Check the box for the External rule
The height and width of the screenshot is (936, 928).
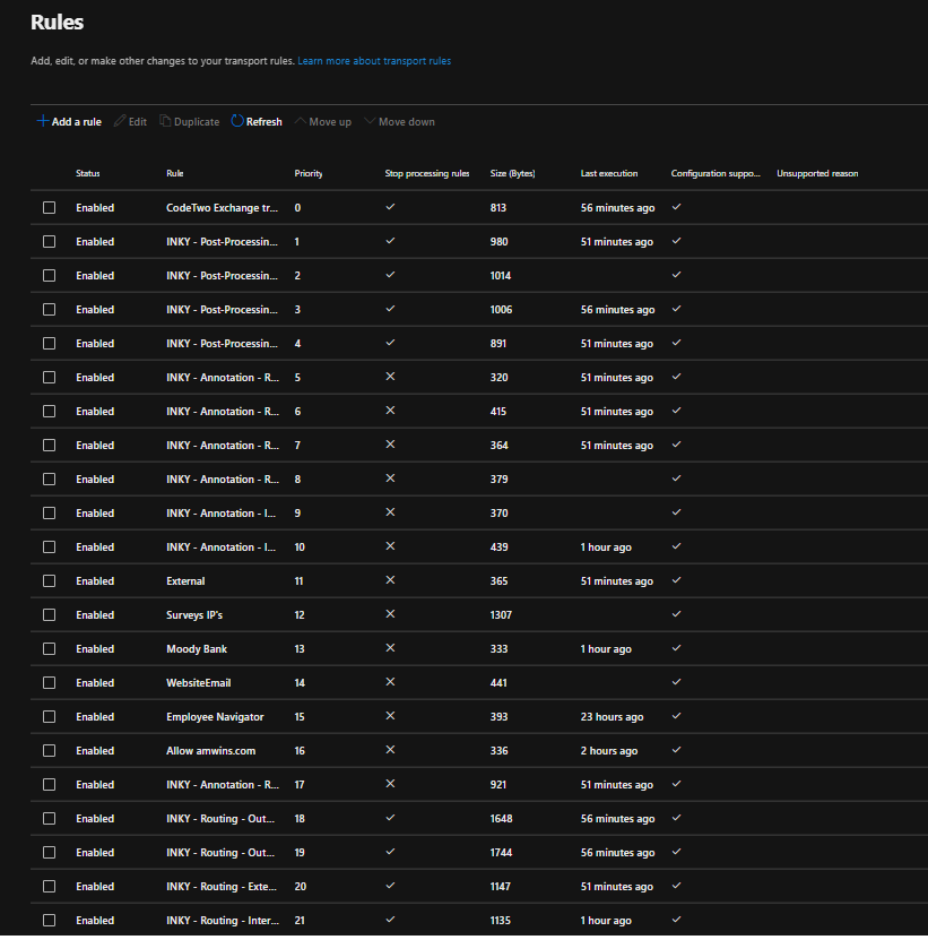tap(49, 581)
